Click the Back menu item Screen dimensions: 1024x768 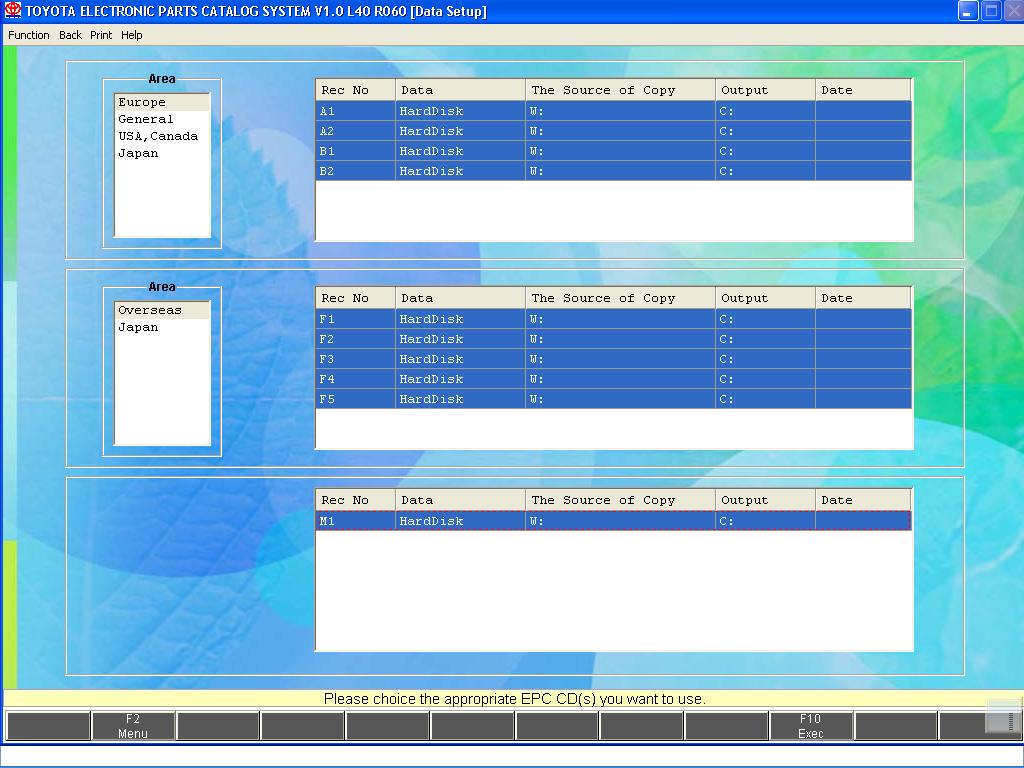pyautogui.click(x=70, y=35)
